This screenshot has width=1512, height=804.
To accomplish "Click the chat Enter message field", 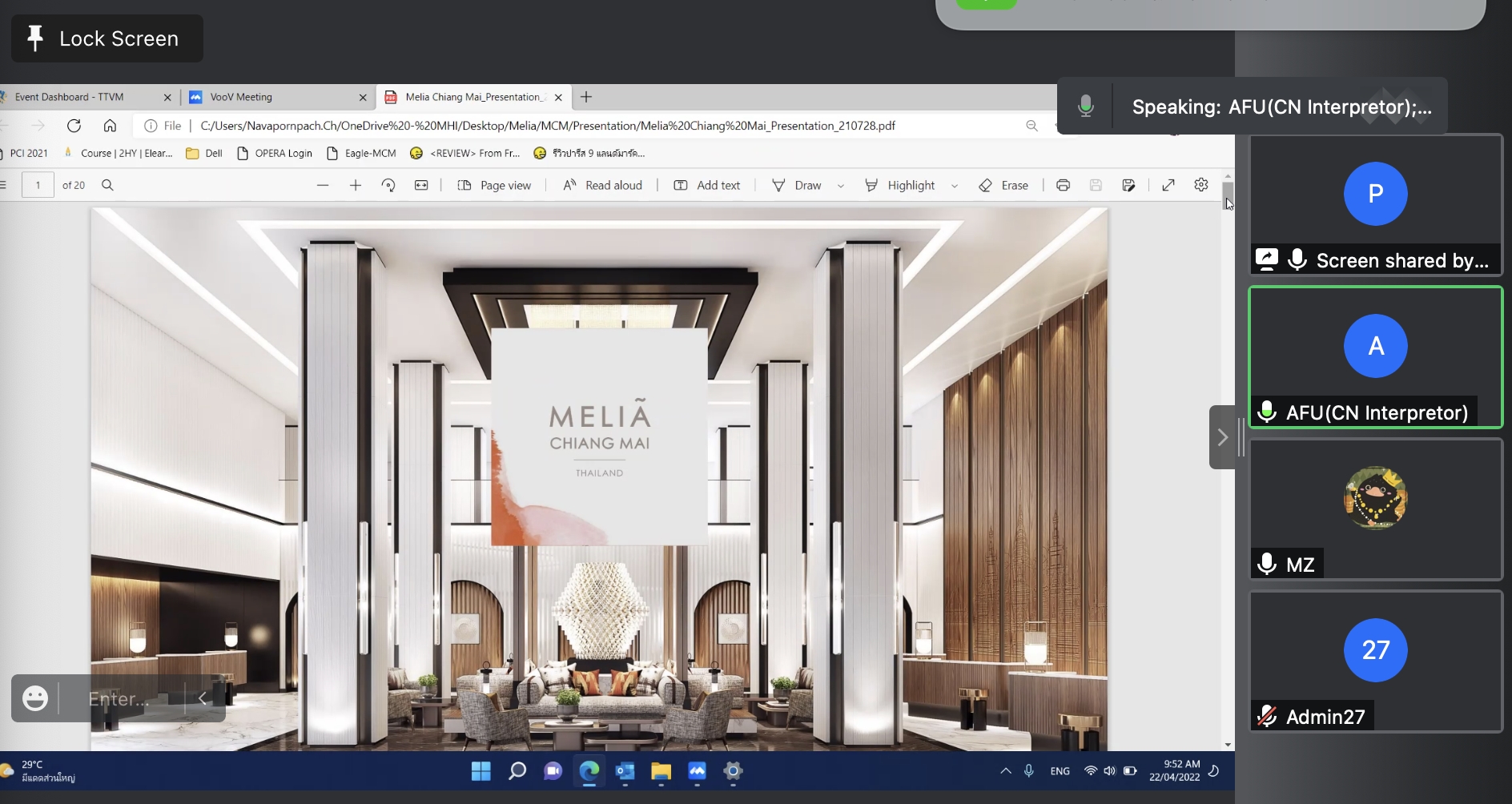I will coord(120,699).
